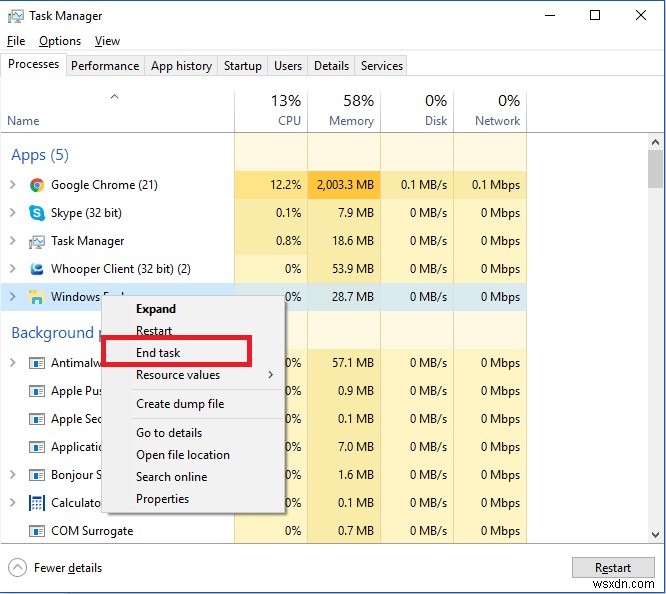Viewport: 666px width, 594px height.
Task: Expand the Calculator process entry
Action: point(13,503)
